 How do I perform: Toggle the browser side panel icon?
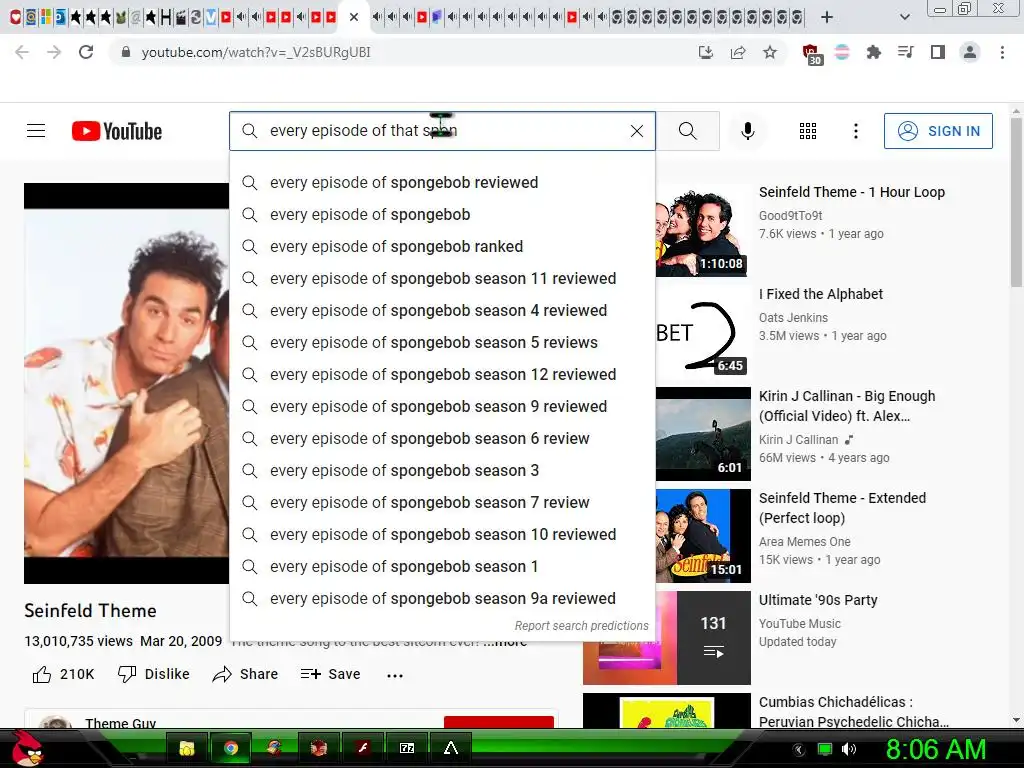click(x=937, y=52)
